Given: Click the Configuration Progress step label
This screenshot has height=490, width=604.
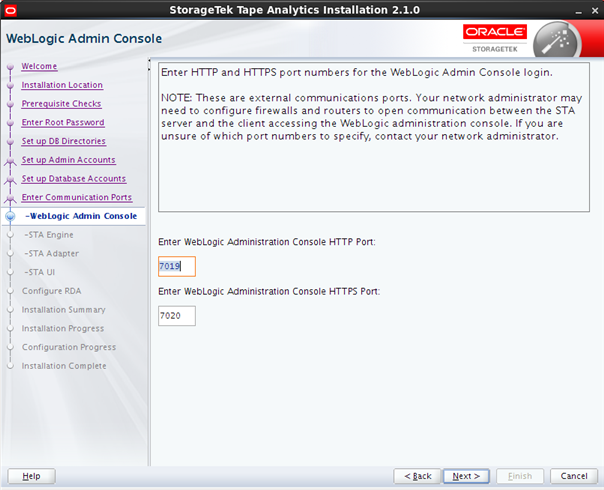Looking at the screenshot, I should [69, 347].
